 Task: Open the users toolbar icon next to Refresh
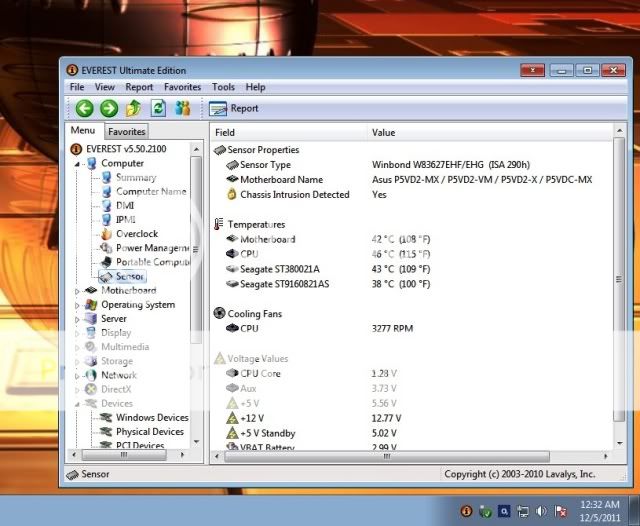click(182, 109)
